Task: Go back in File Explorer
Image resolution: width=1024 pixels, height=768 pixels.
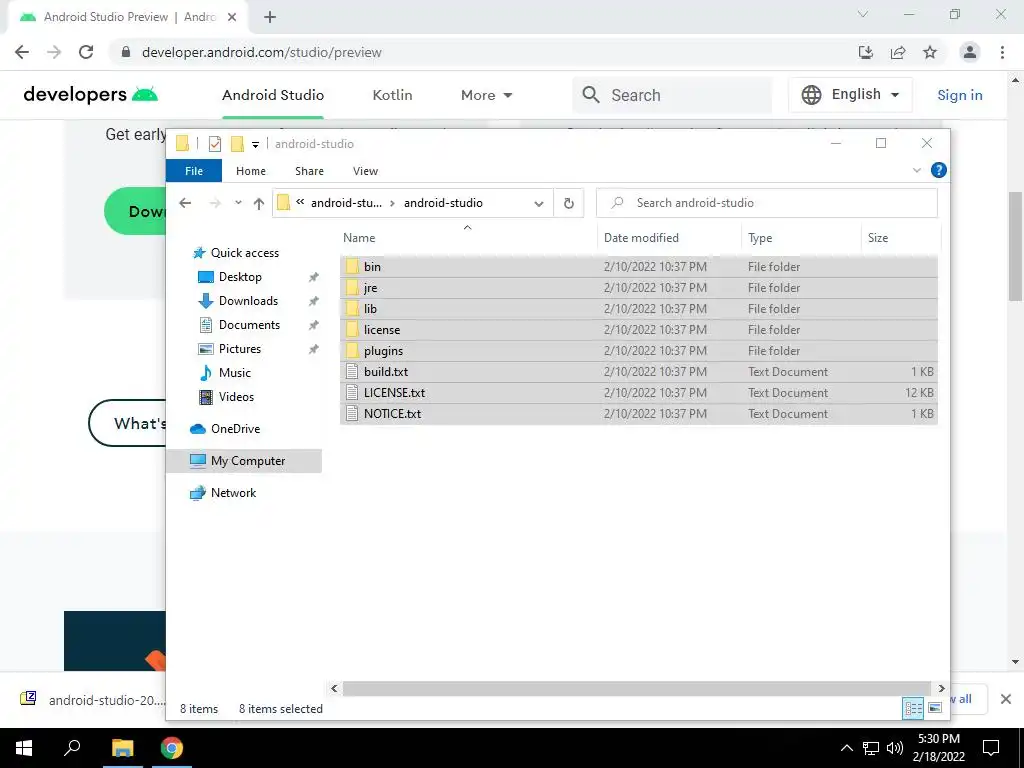Action: (185, 203)
